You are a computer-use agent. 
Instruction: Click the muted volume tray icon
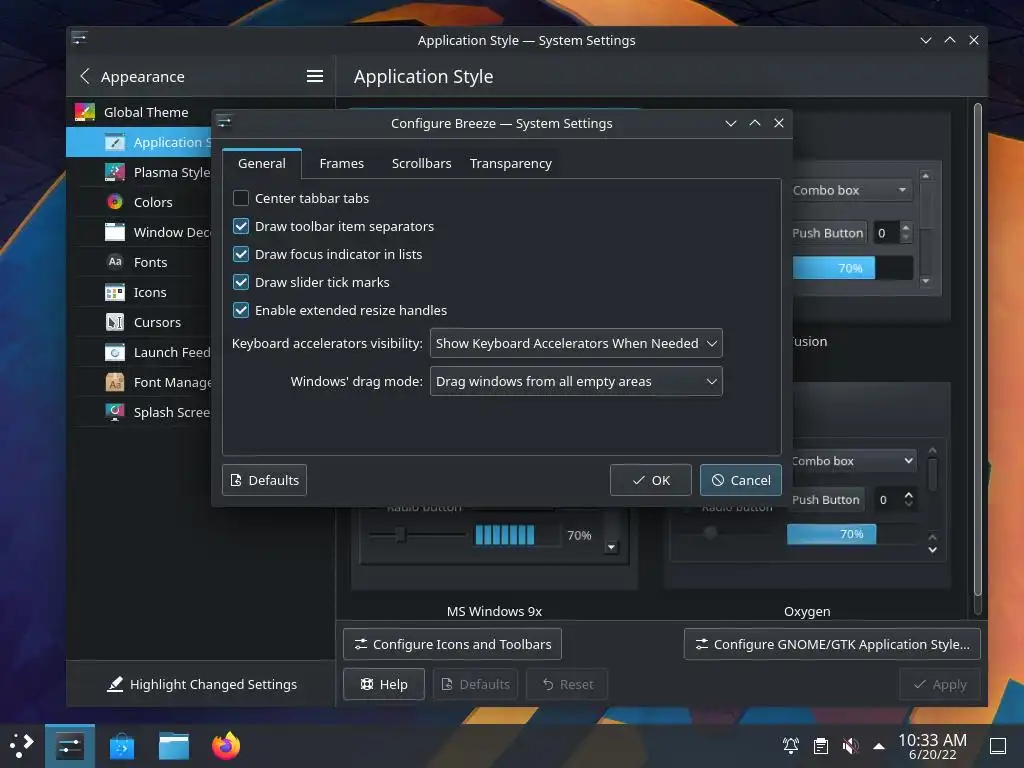coord(850,745)
